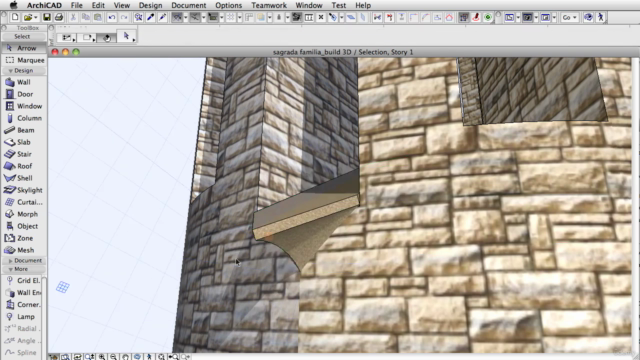Select the Column tool
640x360 pixels.
point(24,118)
